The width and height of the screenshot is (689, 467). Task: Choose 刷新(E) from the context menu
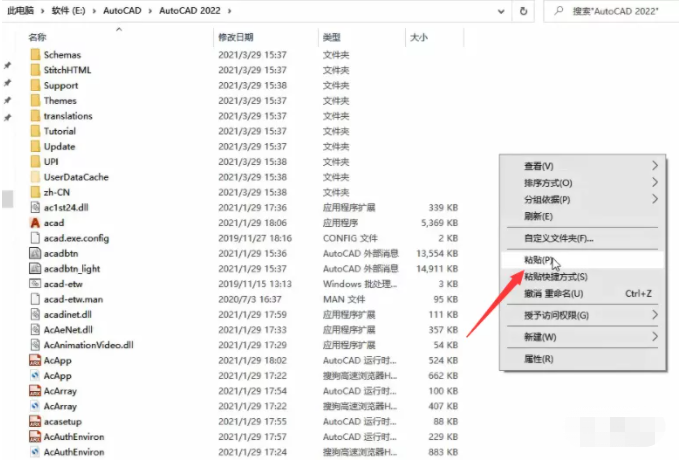[x=583, y=216]
